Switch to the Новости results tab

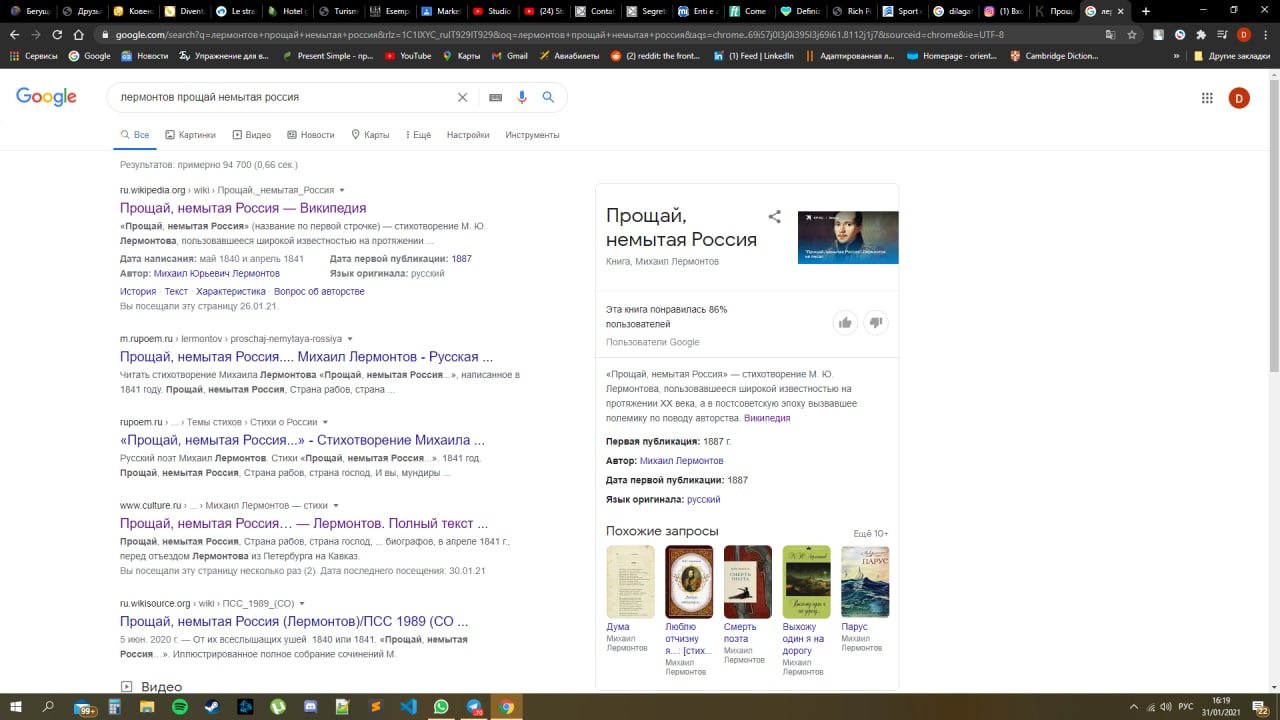coord(311,134)
